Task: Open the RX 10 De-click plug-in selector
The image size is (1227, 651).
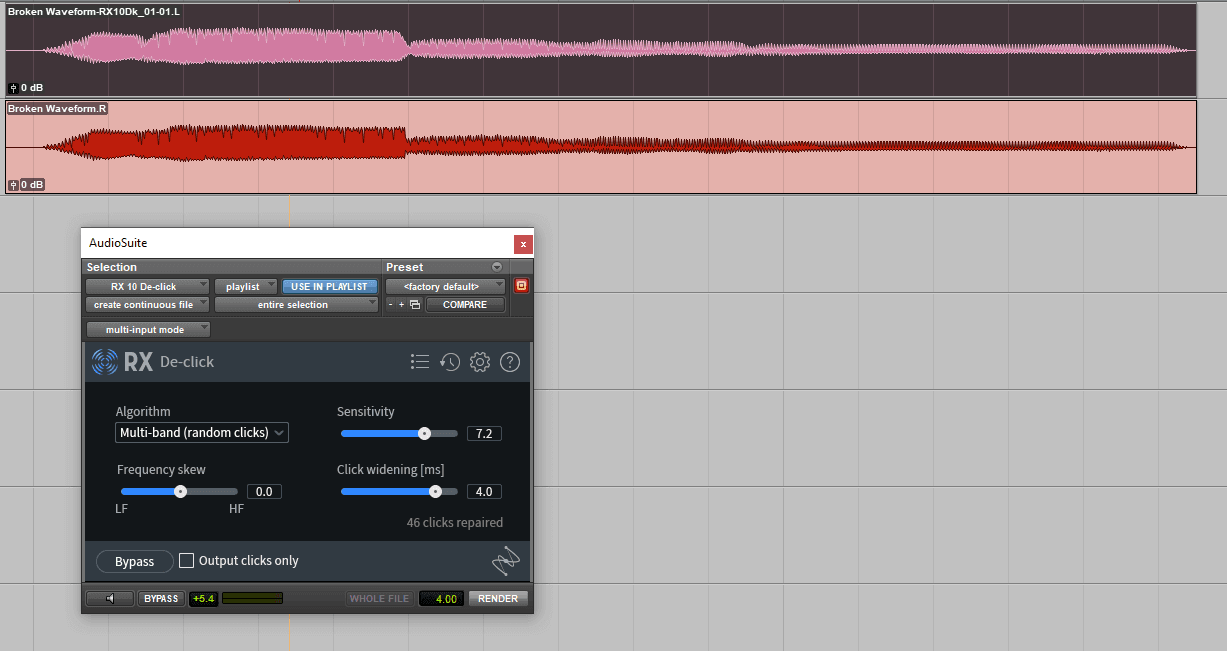Action: tap(147, 287)
